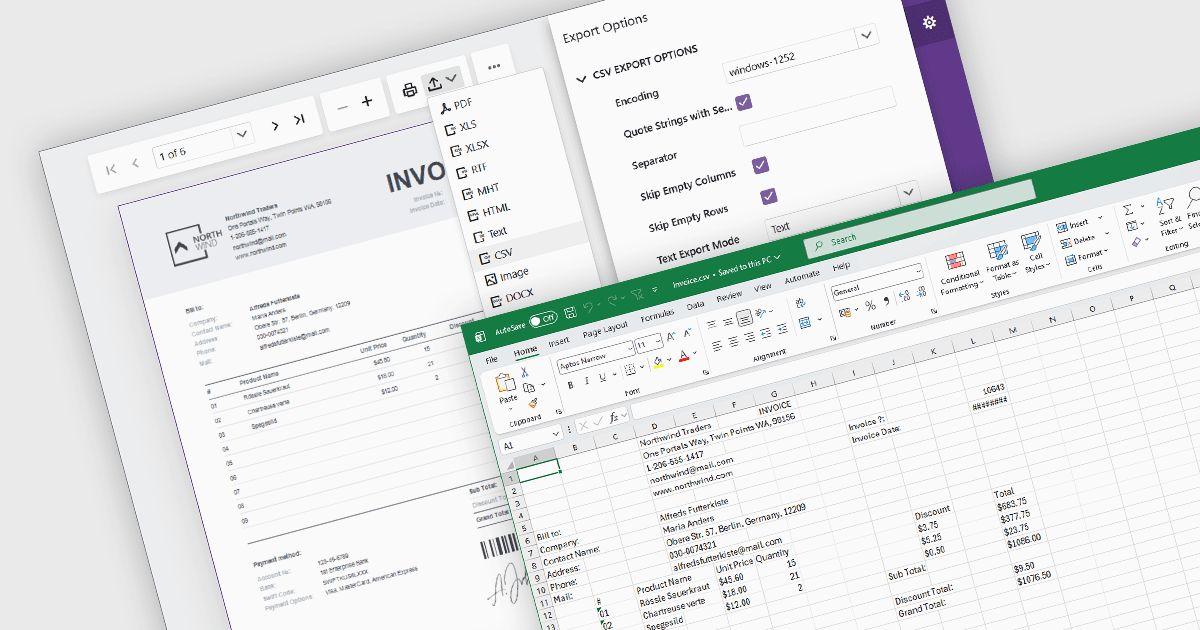The width and height of the screenshot is (1200, 630).
Task: Toggle the Skip Empty Rows checkbox
Action: coord(769,195)
